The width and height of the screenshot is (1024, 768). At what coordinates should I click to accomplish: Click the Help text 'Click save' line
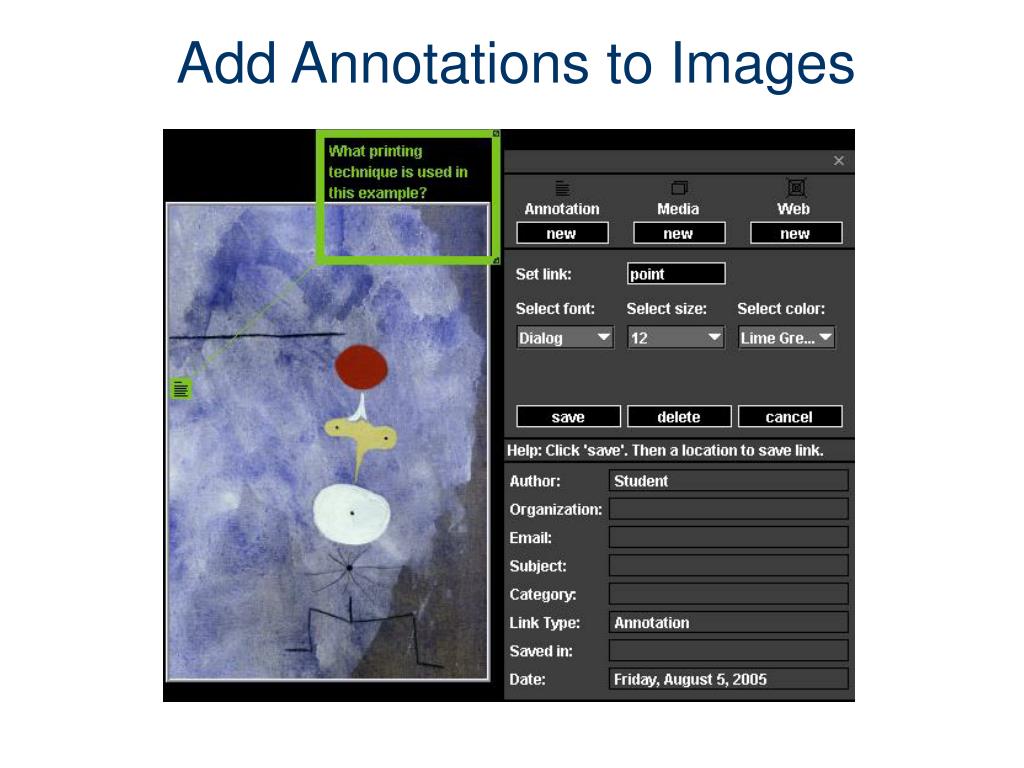pyautogui.click(x=665, y=450)
